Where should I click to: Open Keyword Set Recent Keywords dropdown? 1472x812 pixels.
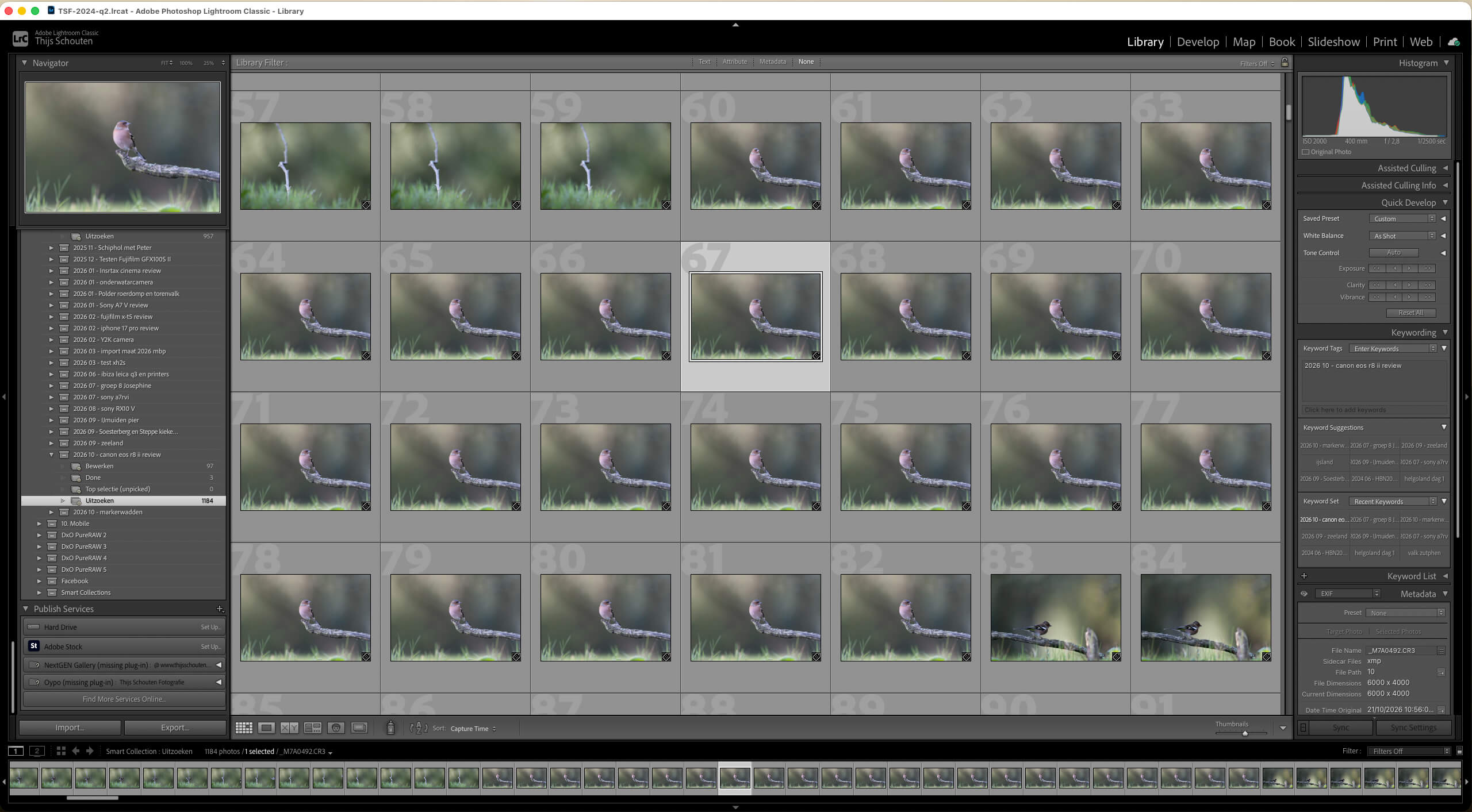[x=1393, y=502]
